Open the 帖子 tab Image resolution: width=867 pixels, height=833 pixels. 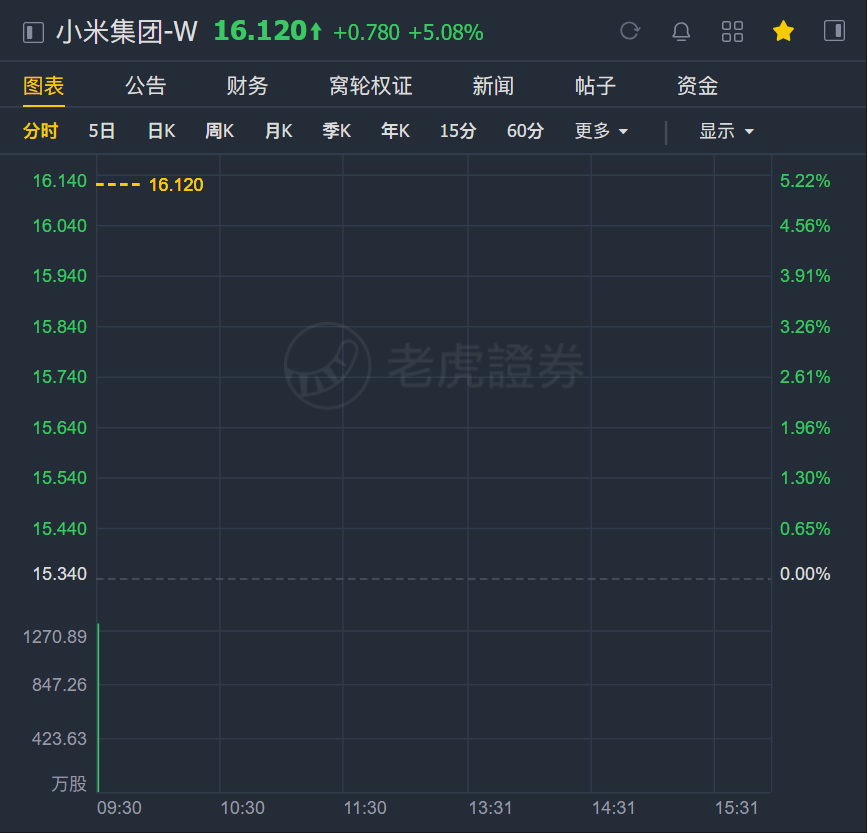(x=595, y=86)
